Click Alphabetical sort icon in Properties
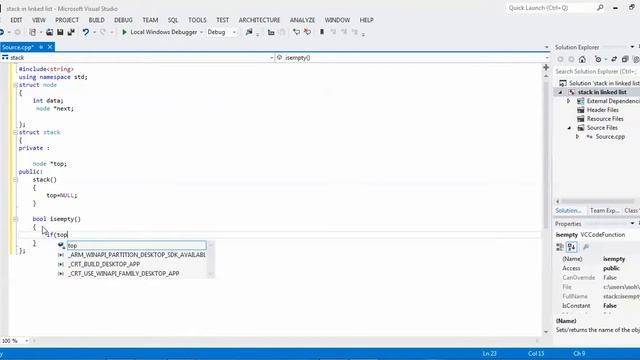640x360 pixels. (x=571, y=247)
